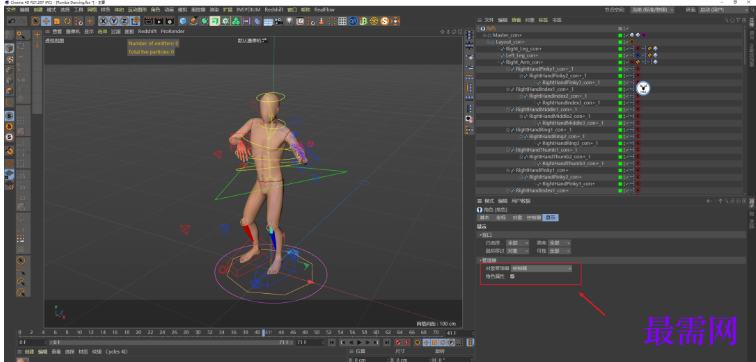This screenshot has width=756, height=362.
Task: Collapse the Layout_con+ tree node
Action: pos(487,42)
